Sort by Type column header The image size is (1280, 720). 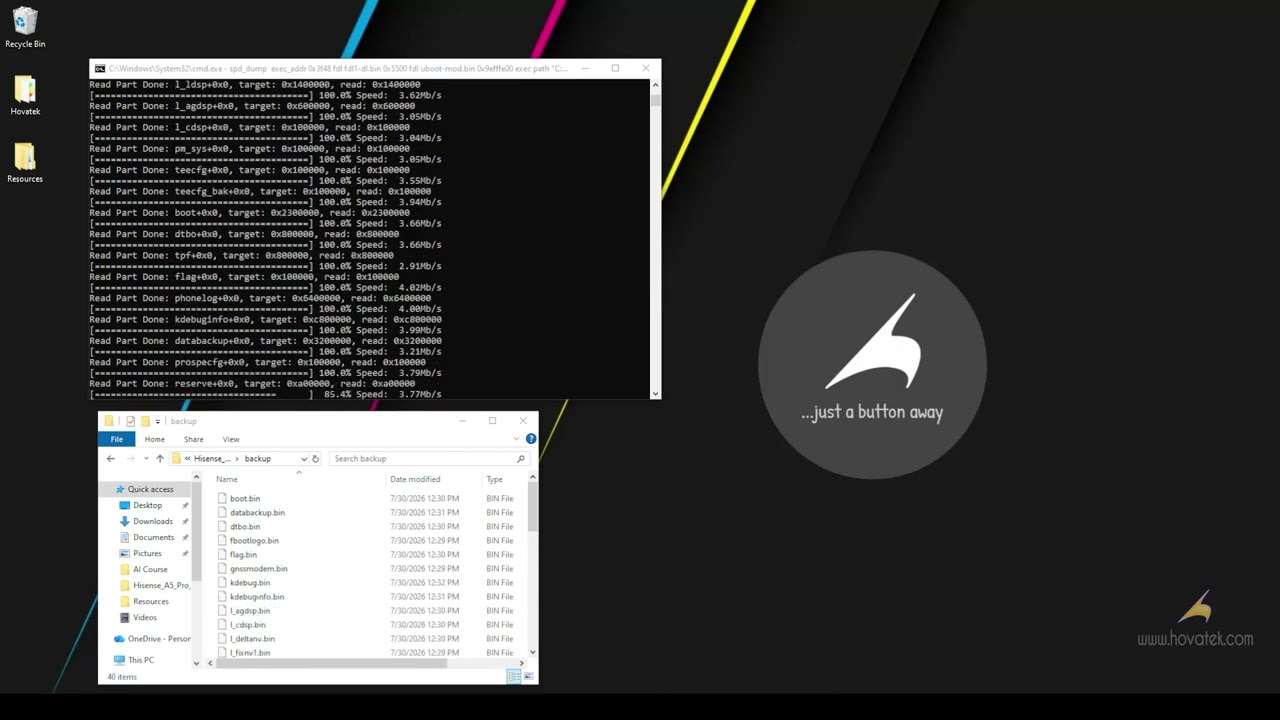(494, 479)
